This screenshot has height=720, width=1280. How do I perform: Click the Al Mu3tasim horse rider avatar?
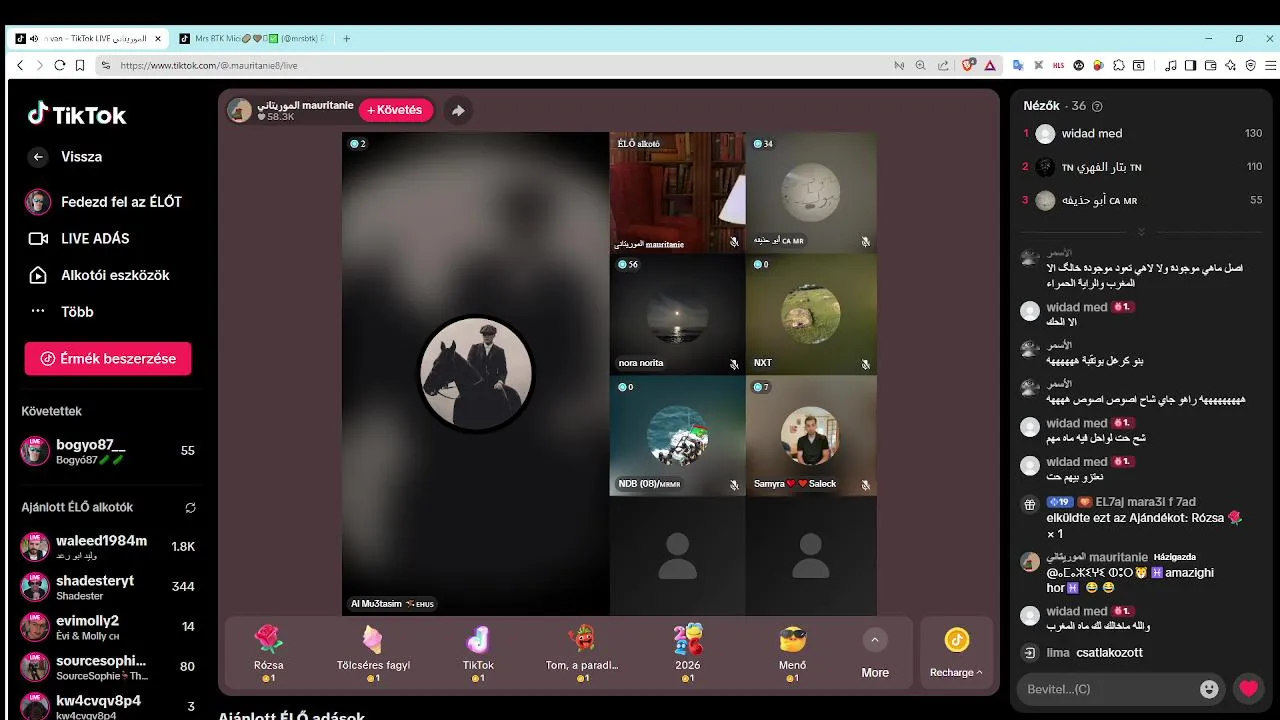point(476,373)
